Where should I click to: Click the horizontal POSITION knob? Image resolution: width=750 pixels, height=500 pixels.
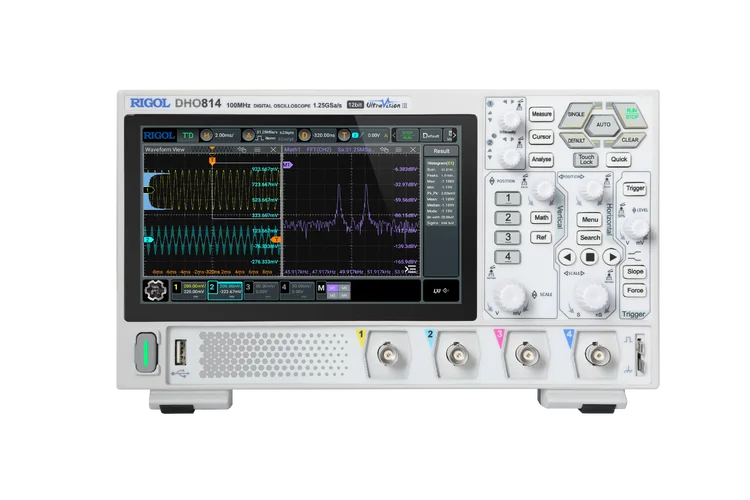(x=592, y=190)
